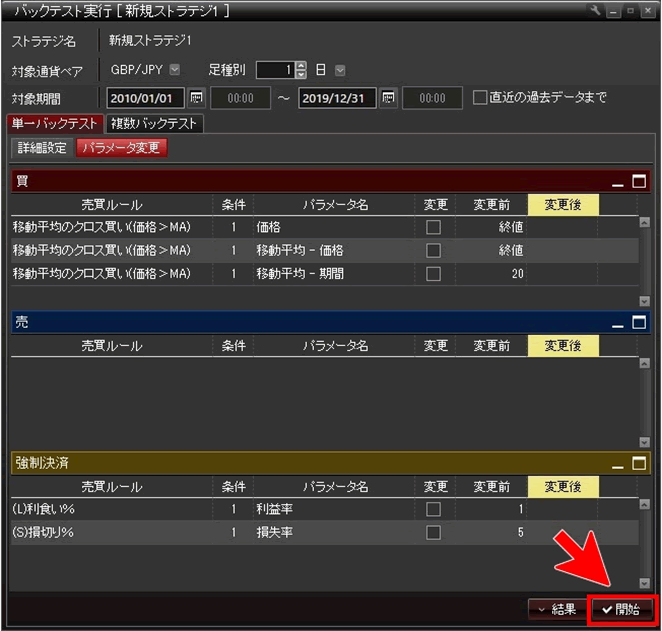This screenshot has height=631, width=662.
Task: Select the (L)利食い% rule row
Action: [324, 509]
